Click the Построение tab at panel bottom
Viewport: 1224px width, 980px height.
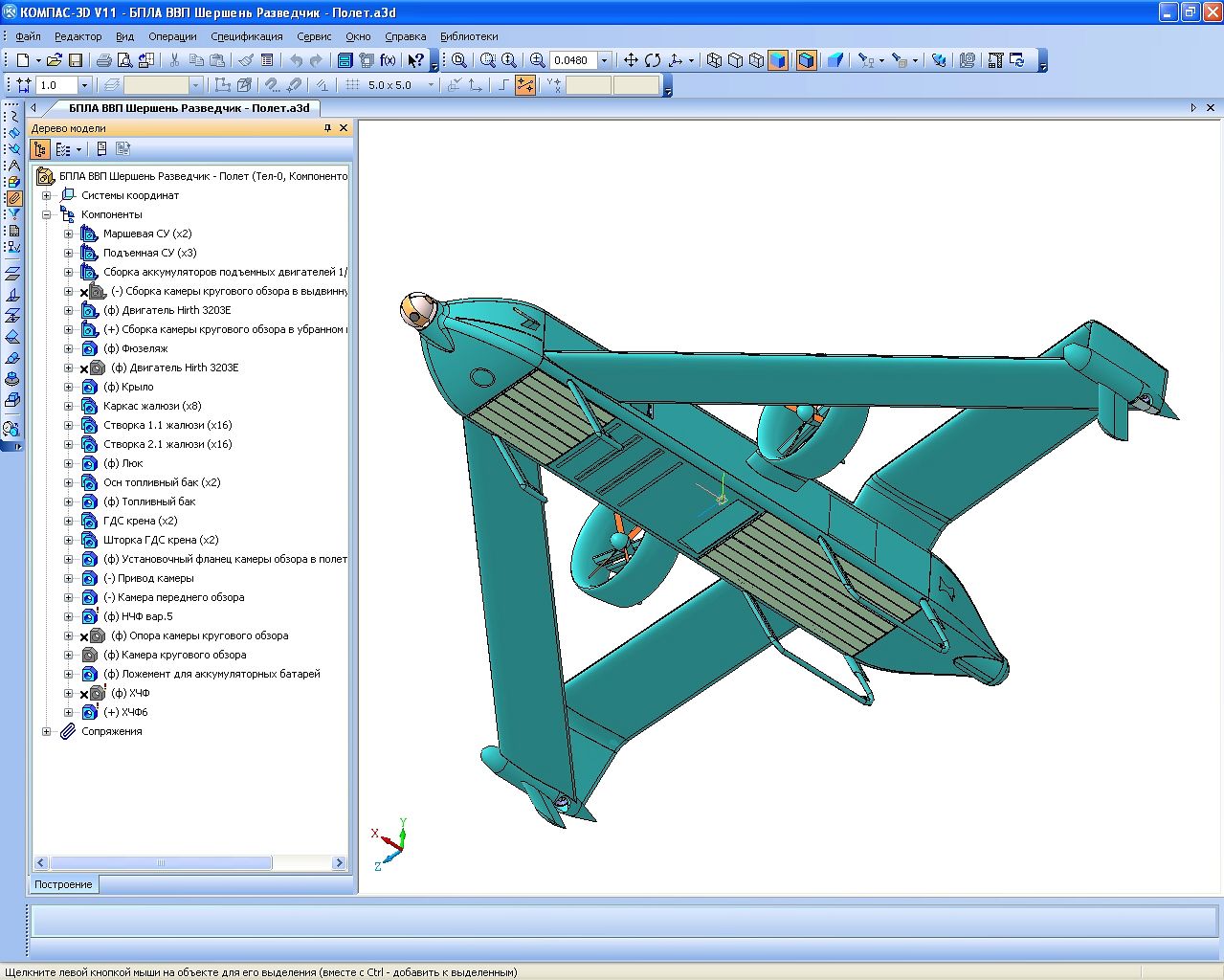tap(64, 884)
